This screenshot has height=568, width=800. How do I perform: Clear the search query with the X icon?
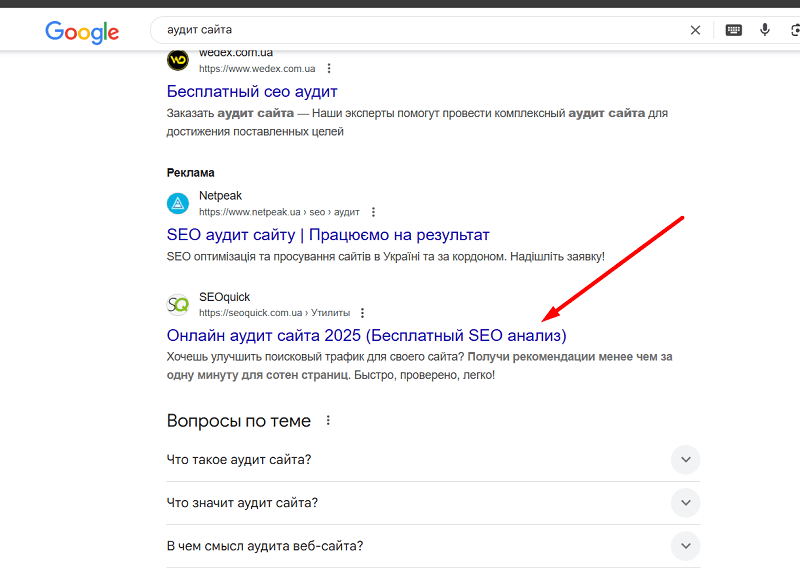coord(695,30)
